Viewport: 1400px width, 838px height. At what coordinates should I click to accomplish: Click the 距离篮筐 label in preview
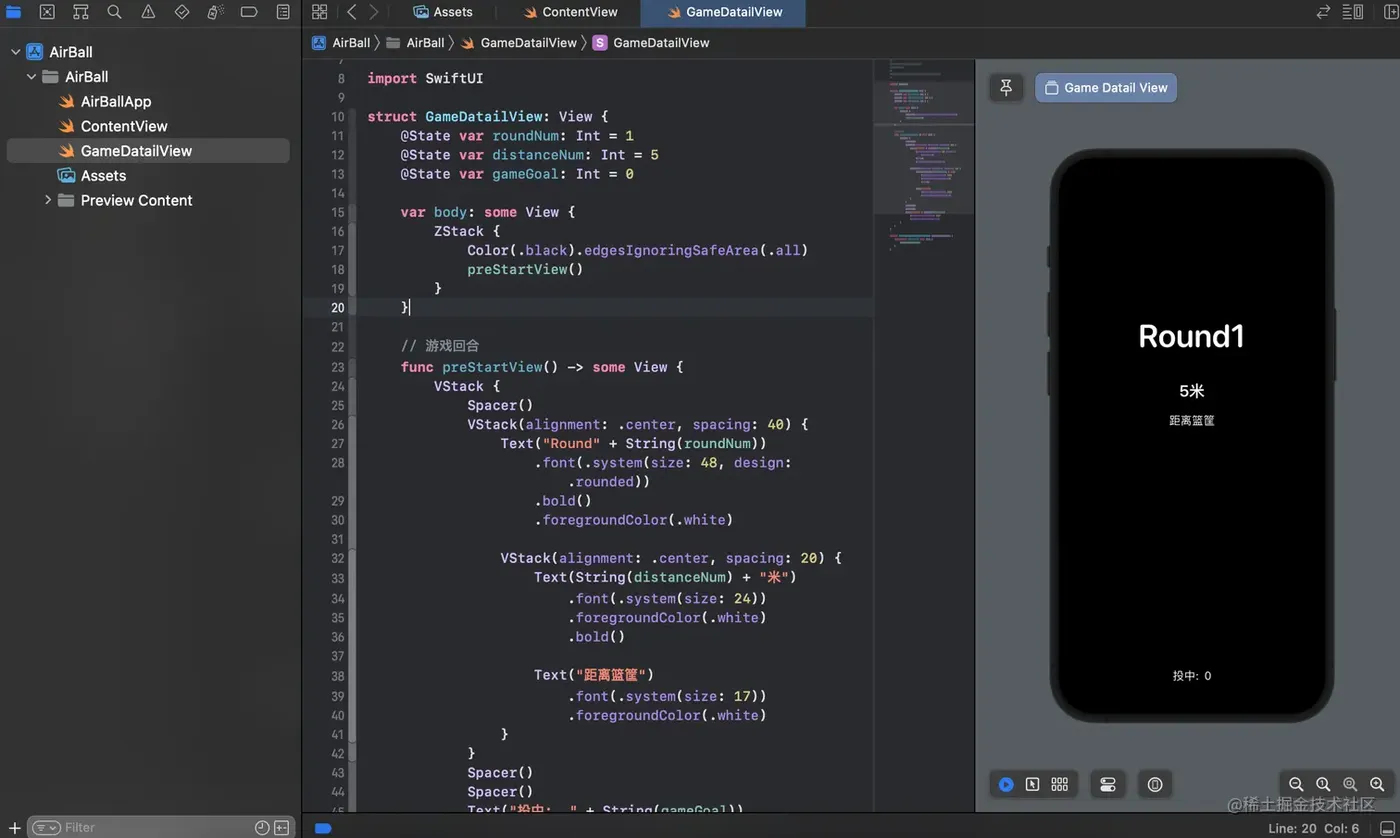tap(1191, 421)
